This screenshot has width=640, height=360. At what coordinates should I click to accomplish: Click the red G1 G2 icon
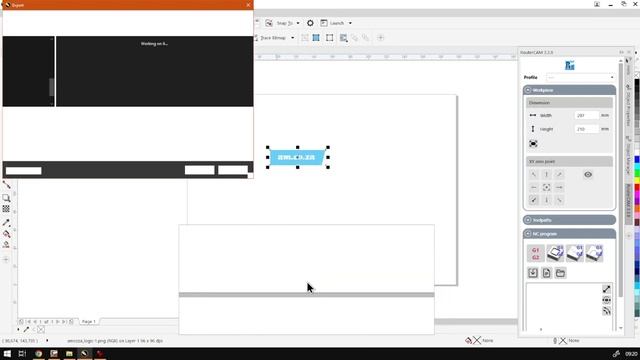(x=536, y=253)
